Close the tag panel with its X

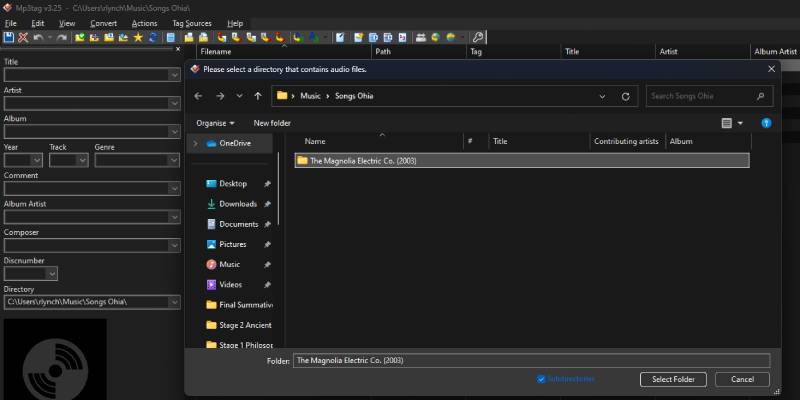[x=178, y=49]
